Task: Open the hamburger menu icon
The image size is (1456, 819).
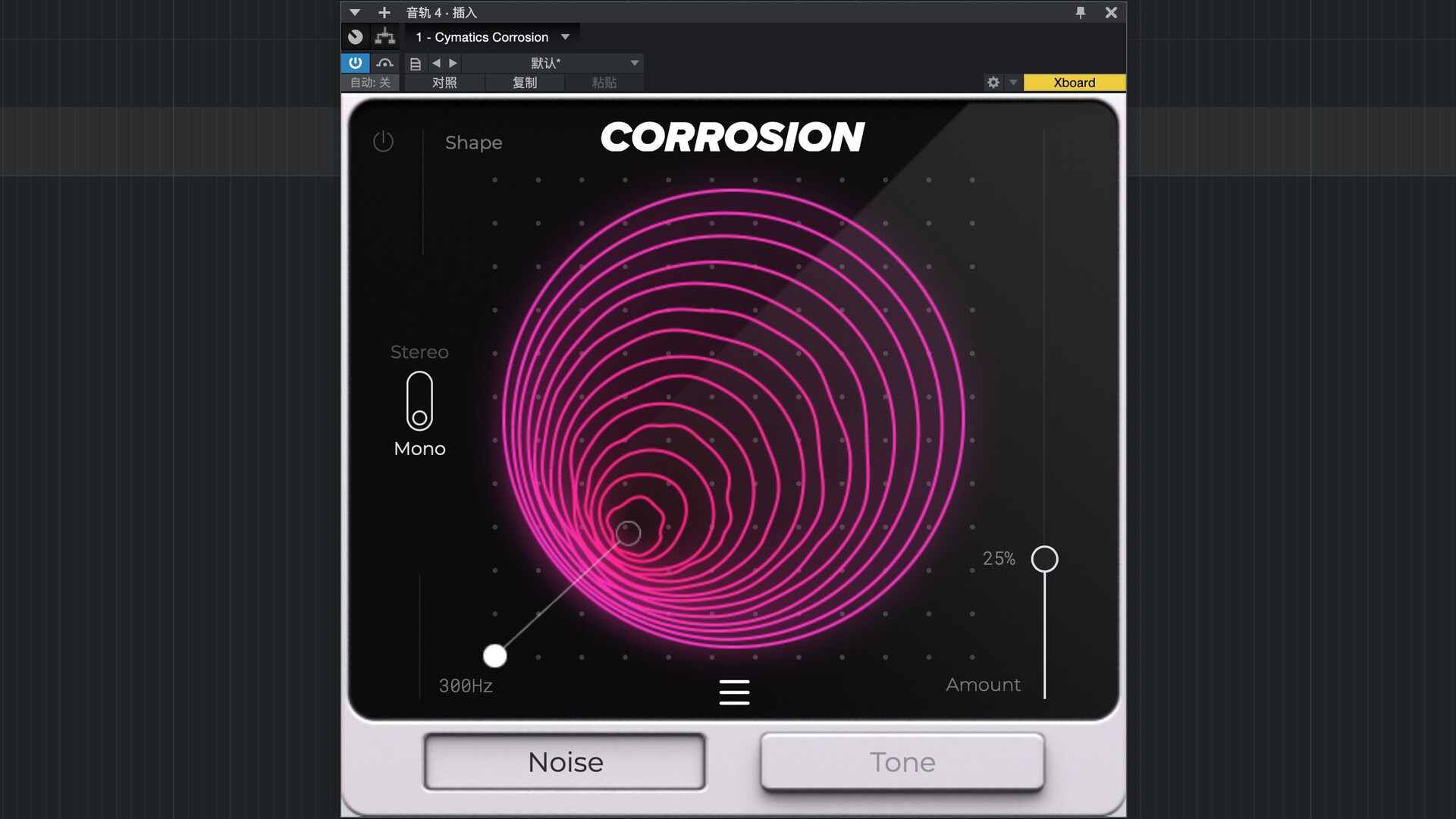Action: pyautogui.click(x=734, y=692)
